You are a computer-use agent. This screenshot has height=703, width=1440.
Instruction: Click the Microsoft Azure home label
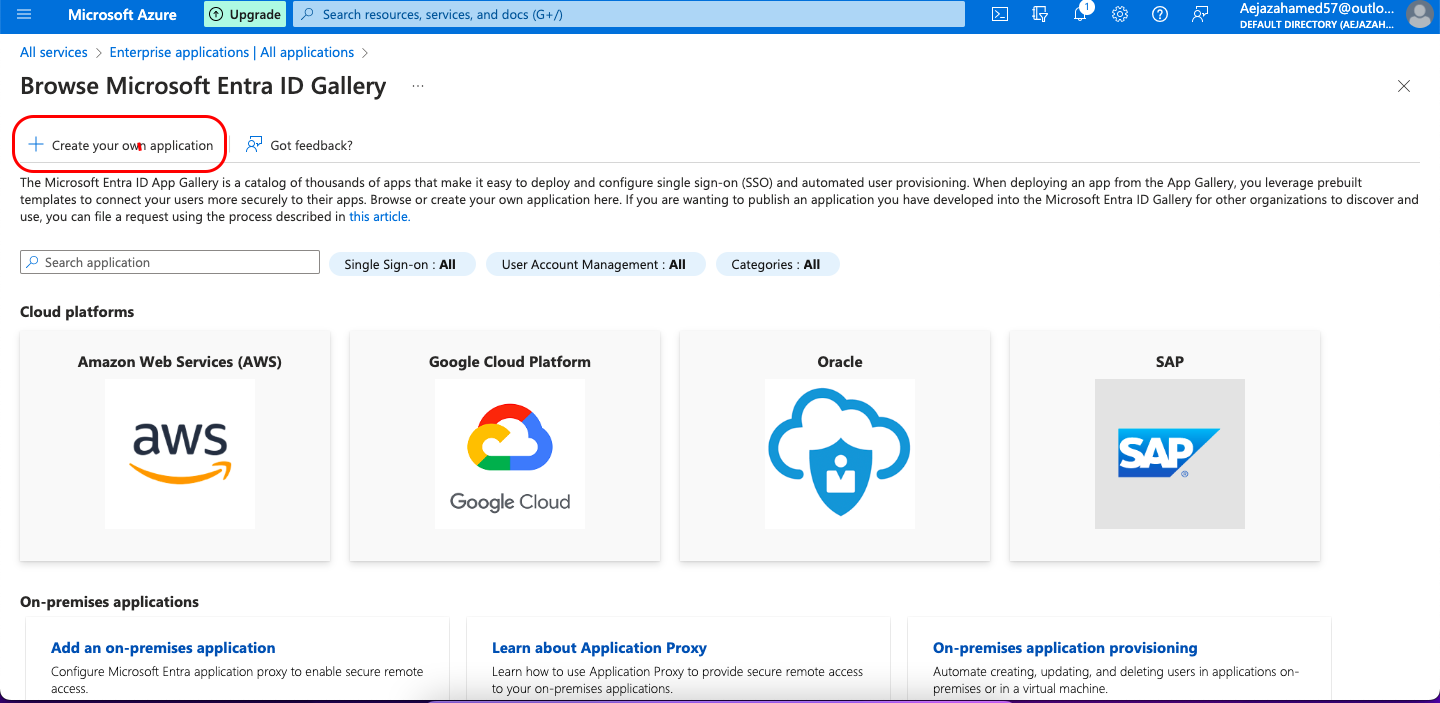[122, 15]
